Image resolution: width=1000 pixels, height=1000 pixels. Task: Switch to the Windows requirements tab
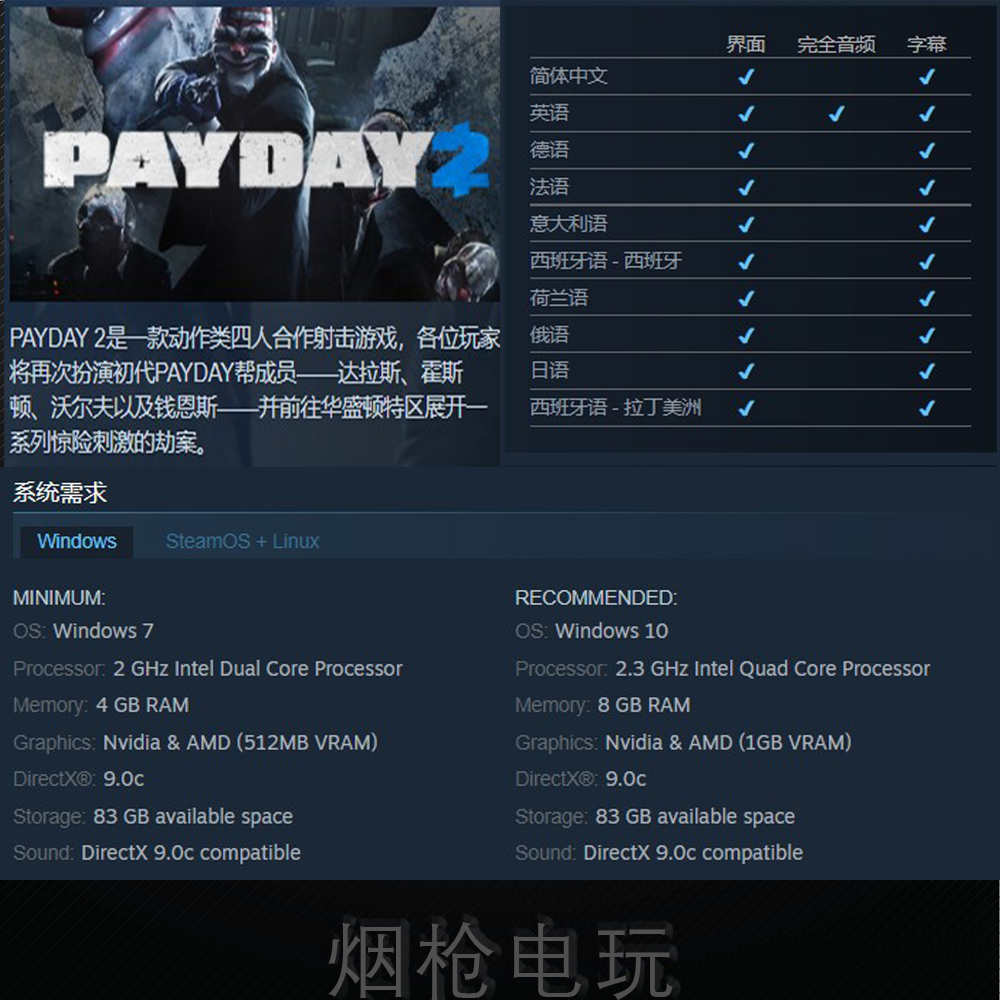(77, 541)
